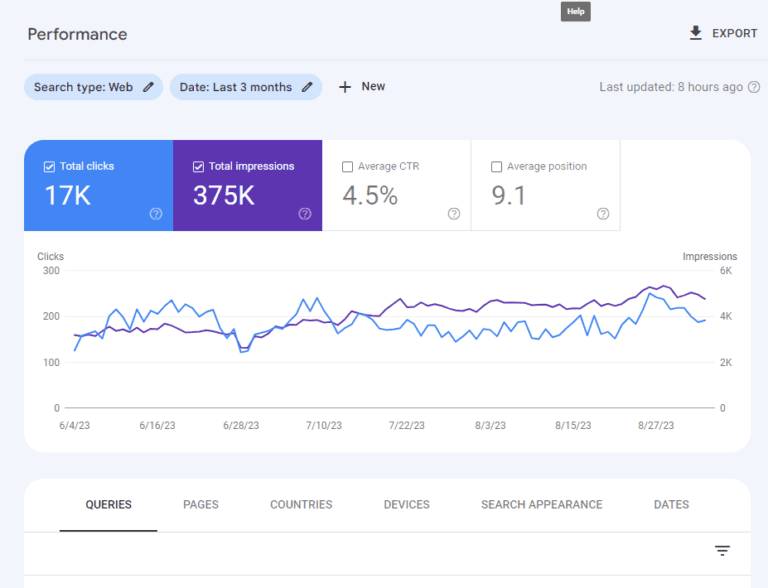
Task: Click the pencil icon on Search type filter
Action: 148,87
